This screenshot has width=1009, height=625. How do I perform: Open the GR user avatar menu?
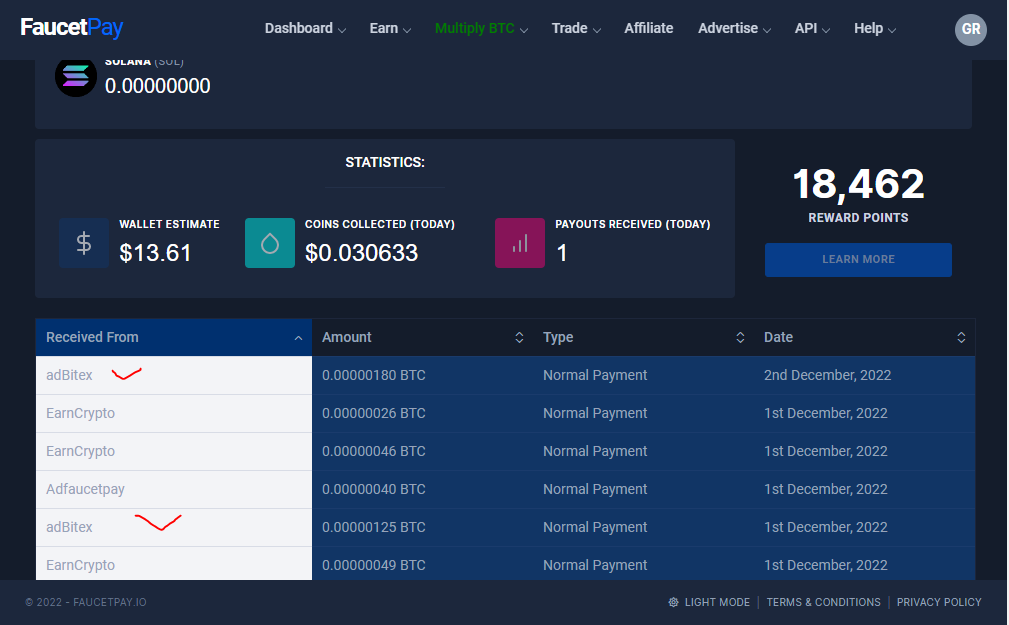point(970,29)
